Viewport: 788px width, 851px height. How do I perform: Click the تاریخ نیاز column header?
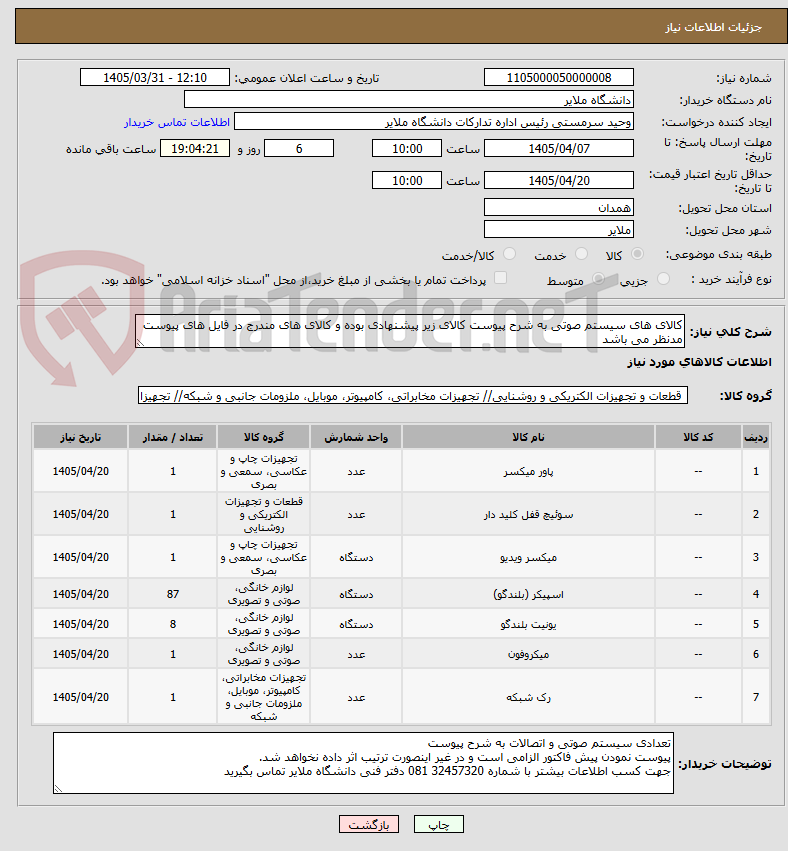[80, 437]
